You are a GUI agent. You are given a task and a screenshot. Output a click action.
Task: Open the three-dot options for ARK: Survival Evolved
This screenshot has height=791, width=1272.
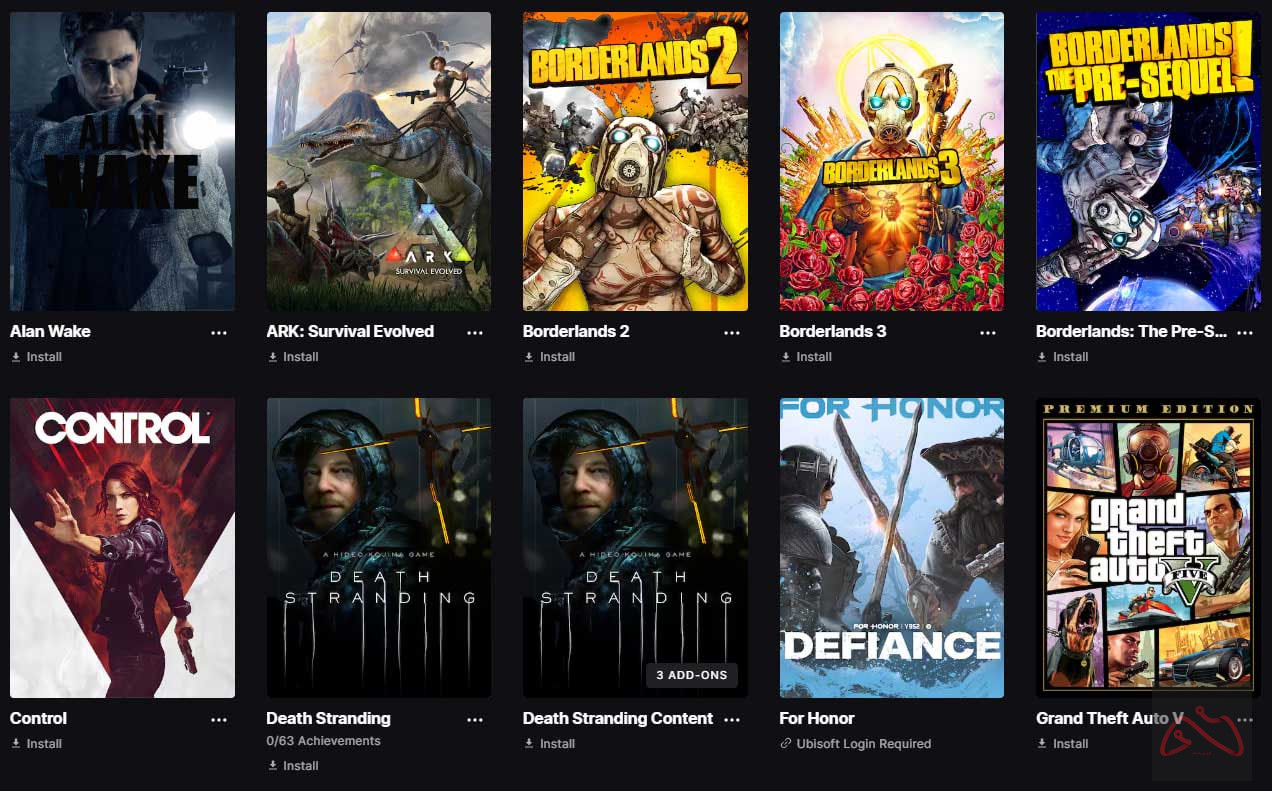tap(475, 332)
